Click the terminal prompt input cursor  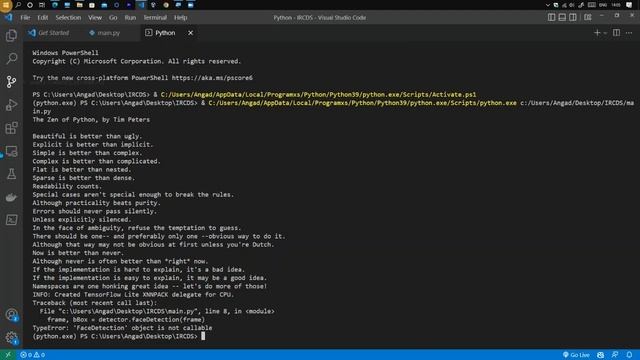[x=203, y=336]
